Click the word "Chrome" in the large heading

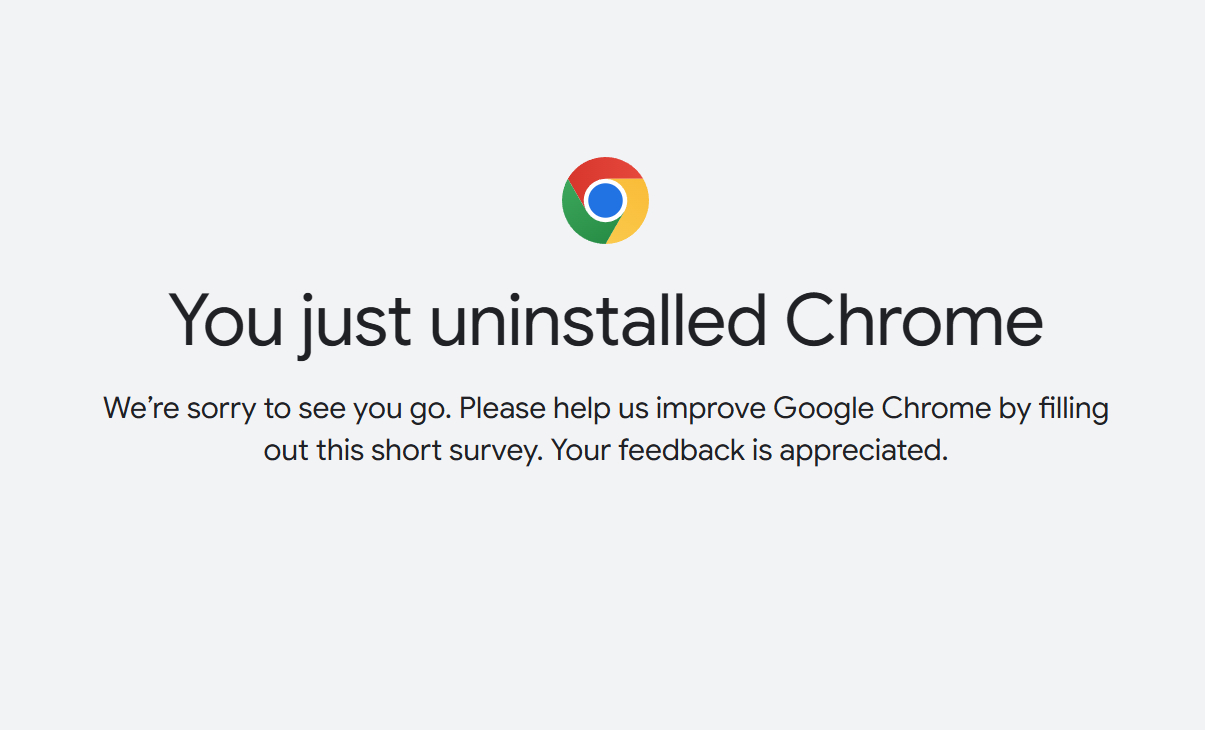[x=913, y=320]
